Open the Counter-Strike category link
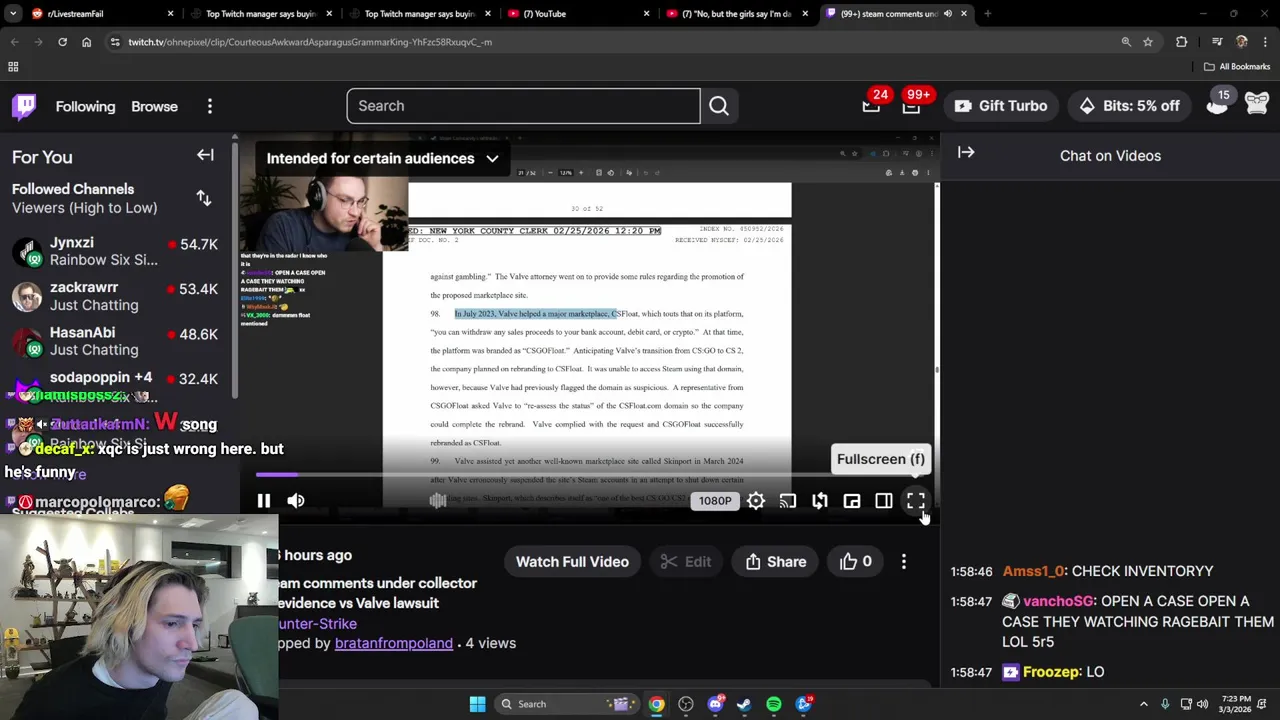Viewport: 1280px width, 720px height. coord(318,623)
